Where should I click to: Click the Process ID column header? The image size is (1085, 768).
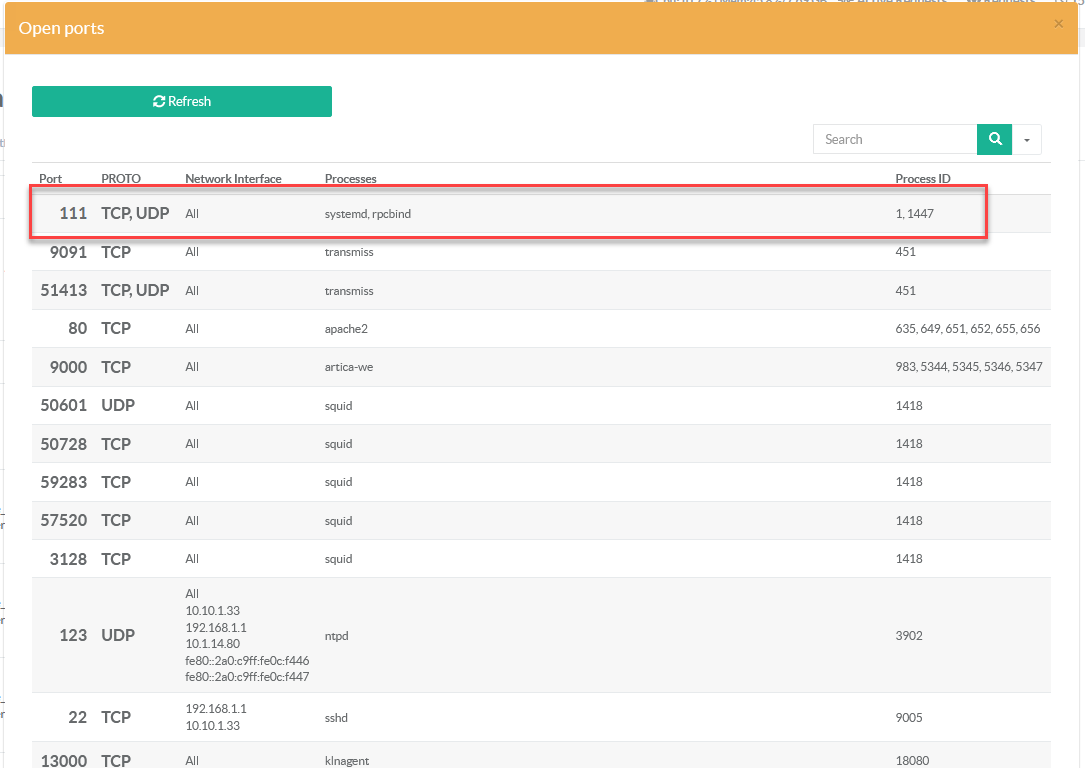click(x=922, y=179)
